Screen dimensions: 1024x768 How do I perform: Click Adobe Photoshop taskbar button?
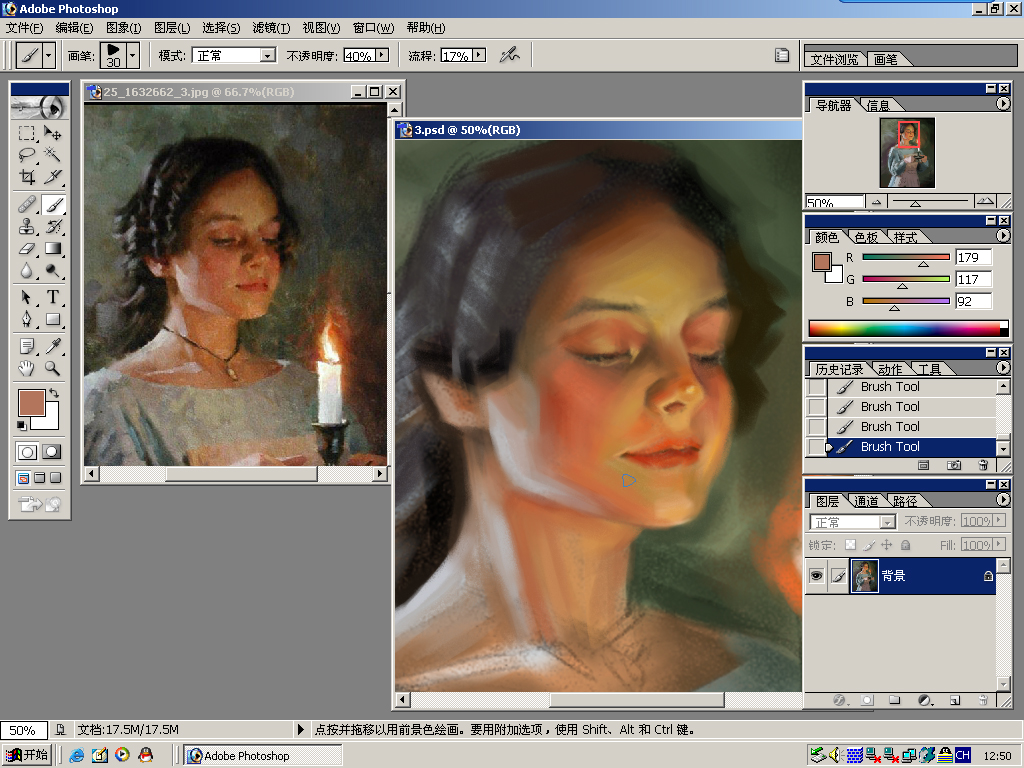[x=263, y=756]
